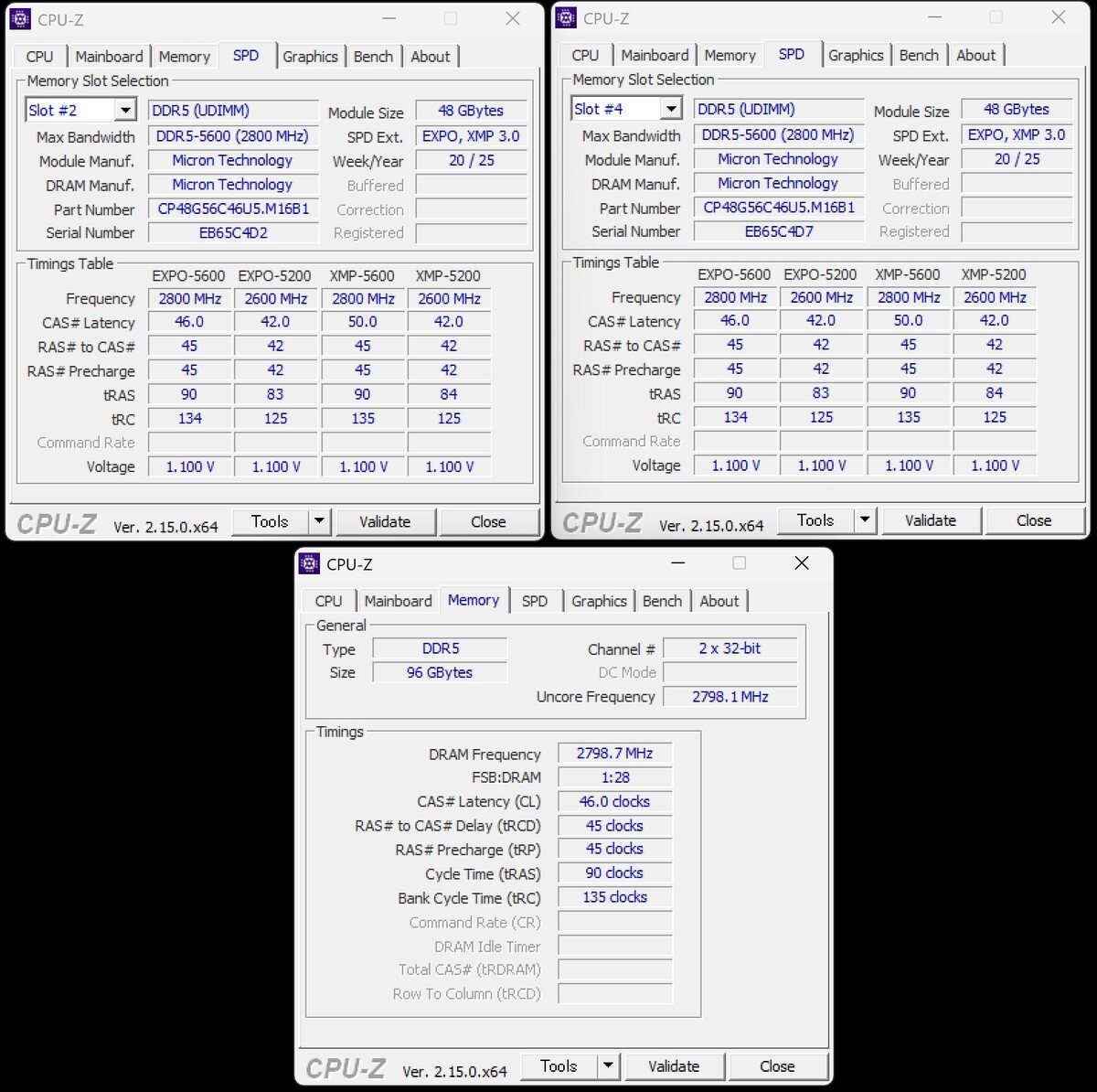Close the Memory tab CPU-Z window
The image size is (1097, 1092).
pos(802,563)
